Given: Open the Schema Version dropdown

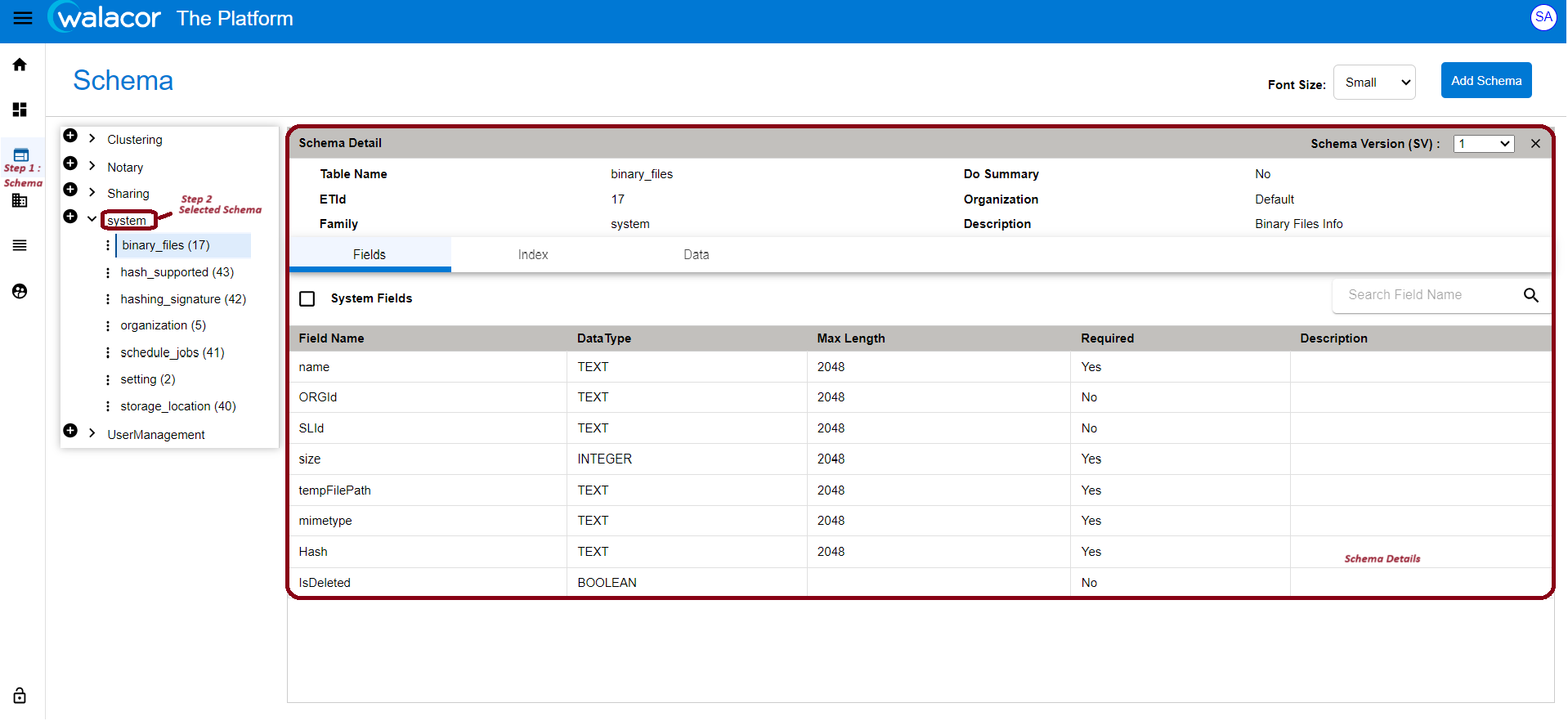Looking at the screenshot, I should tap(1483, 144).
